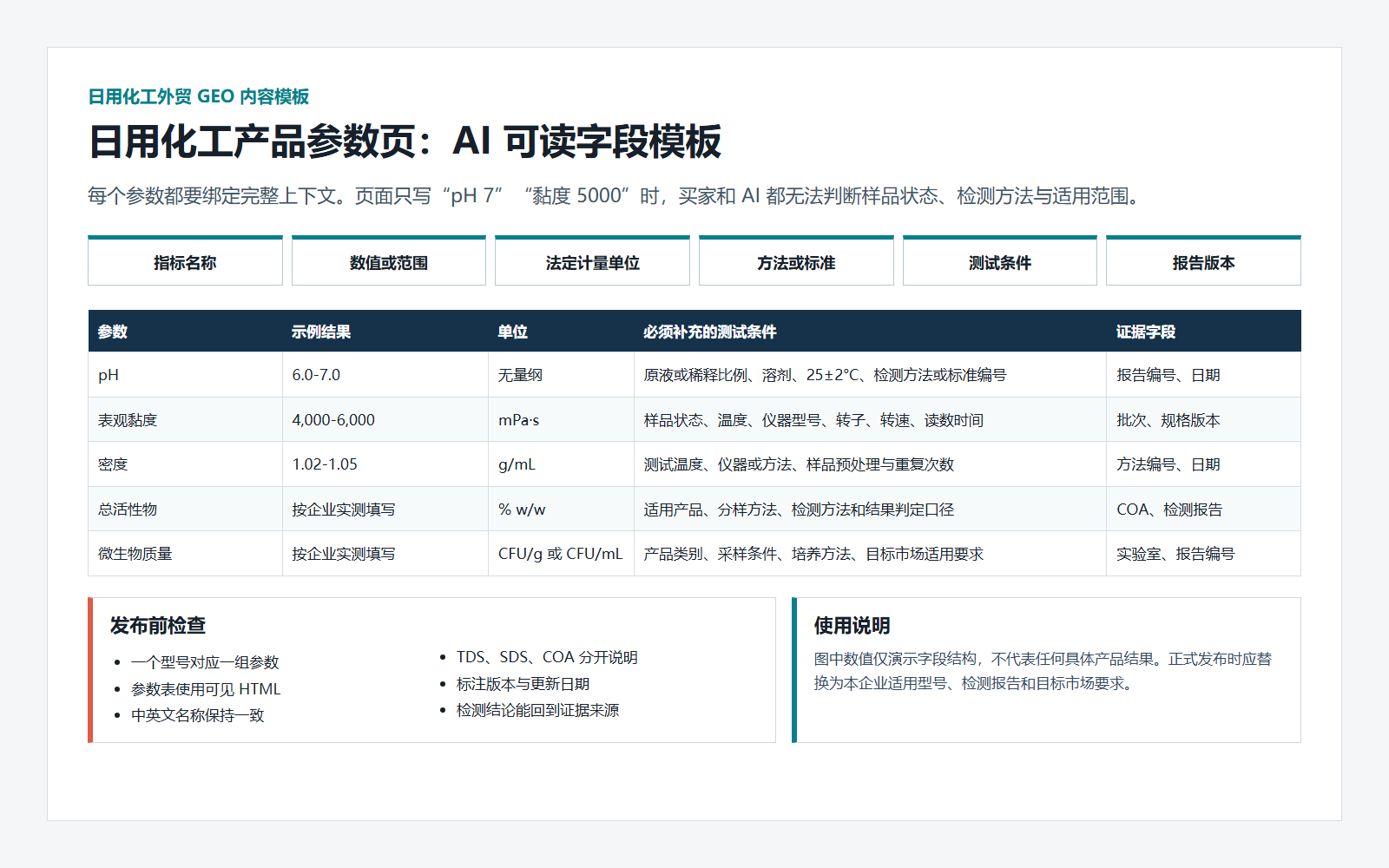Click the 报告版本 field card

click(x=1203, y=260)
